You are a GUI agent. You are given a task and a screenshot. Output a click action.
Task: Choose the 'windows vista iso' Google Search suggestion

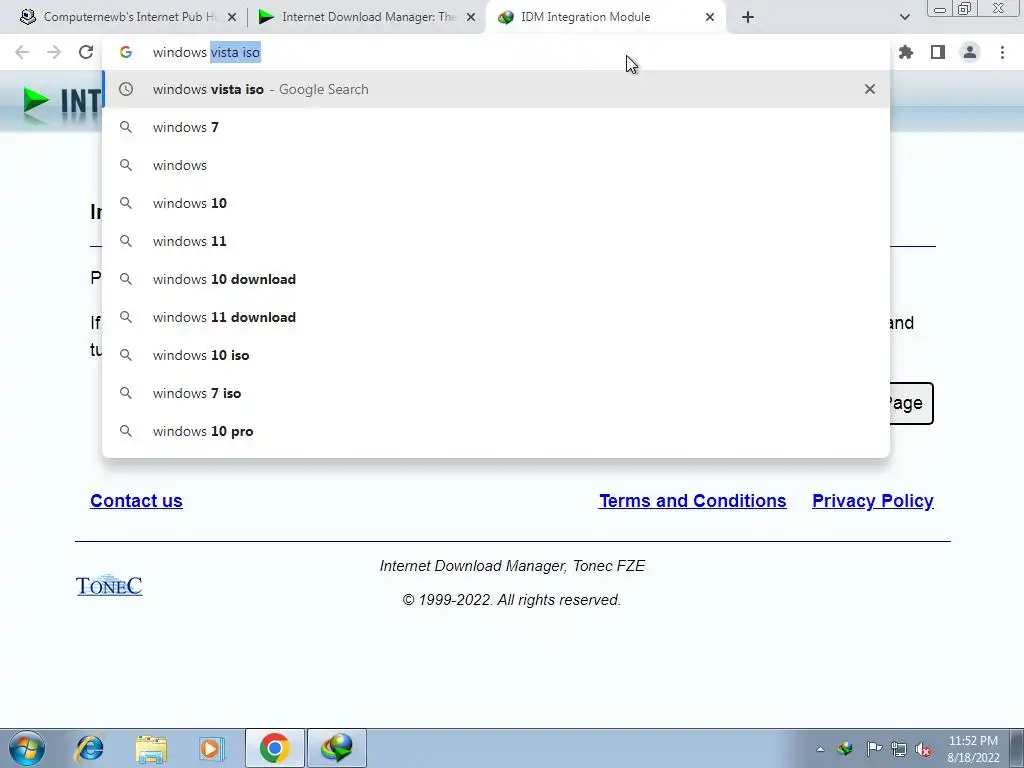pos(496,89)
